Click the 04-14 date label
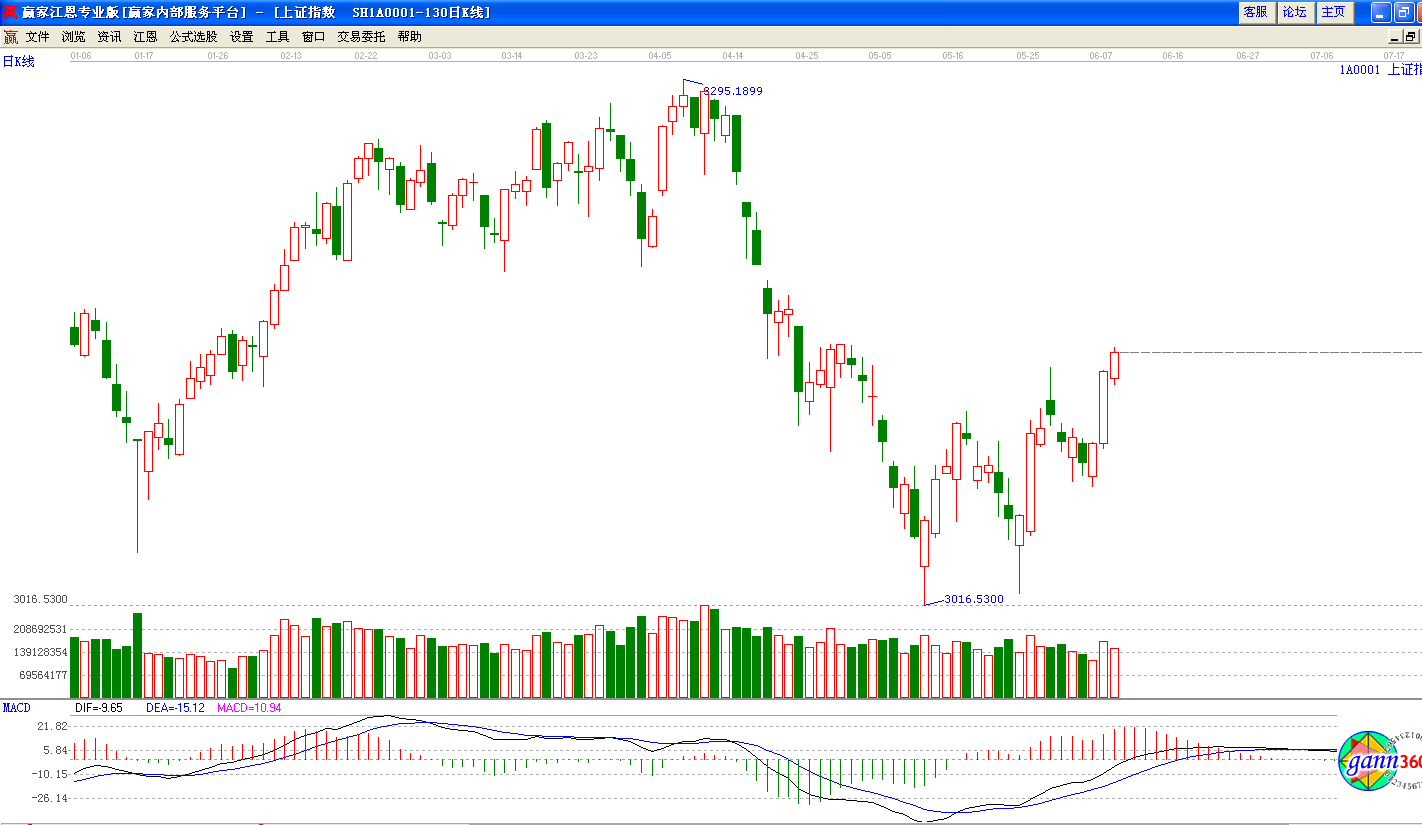 click(733, 56)
